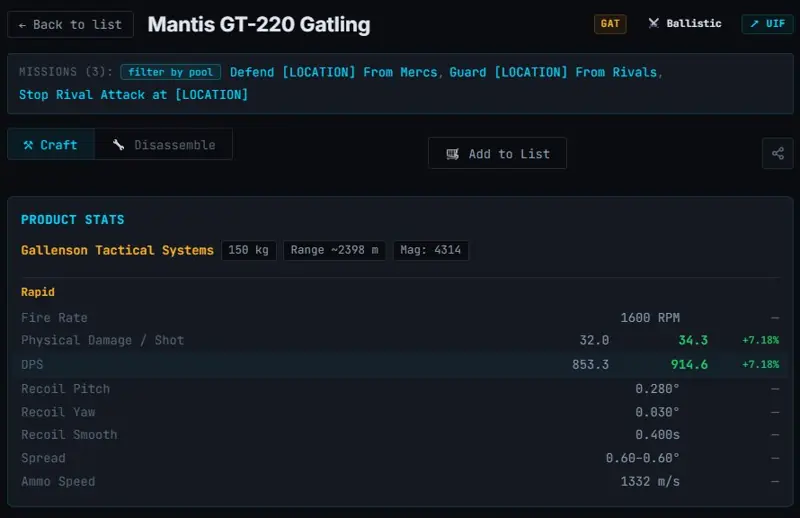
Task: Click the crafted DPS value 914.6
Action: click(x=689, y=364)
